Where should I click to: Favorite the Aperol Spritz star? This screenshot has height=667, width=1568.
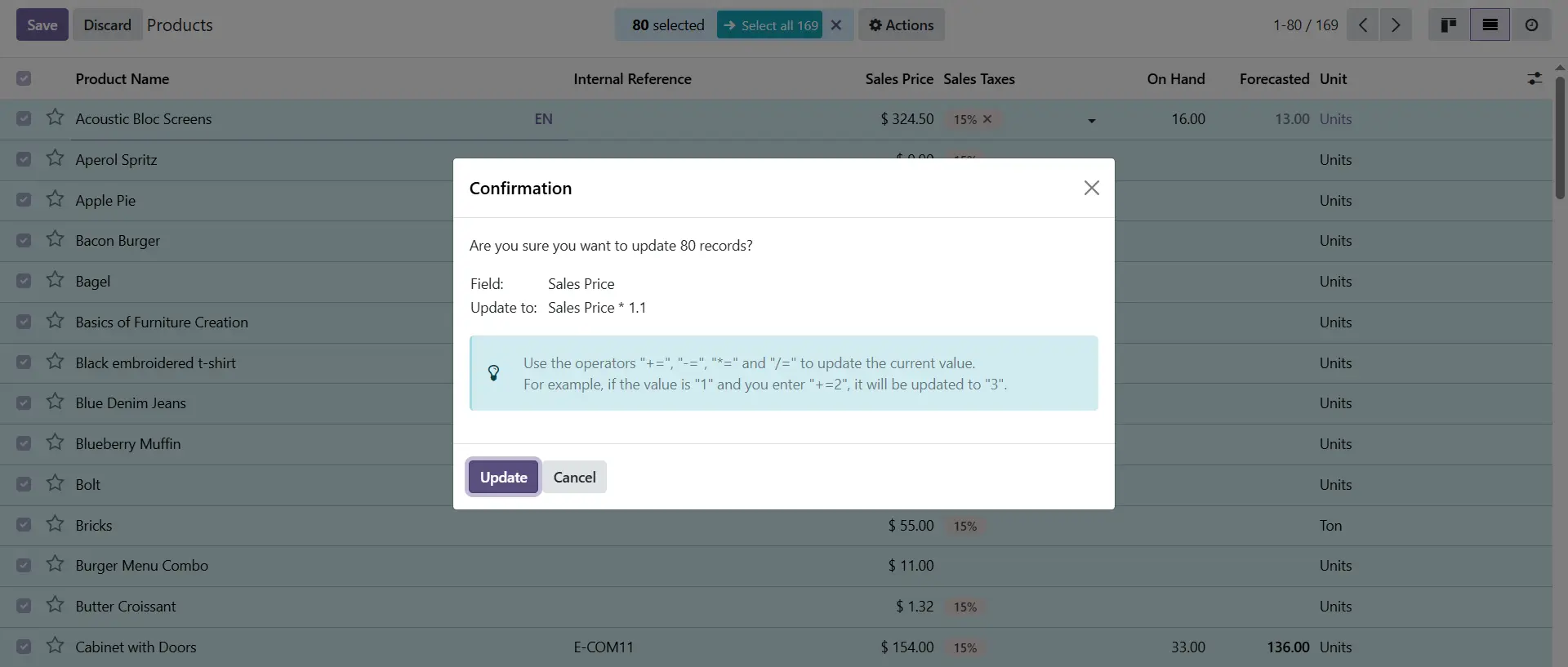click(55, 158)
